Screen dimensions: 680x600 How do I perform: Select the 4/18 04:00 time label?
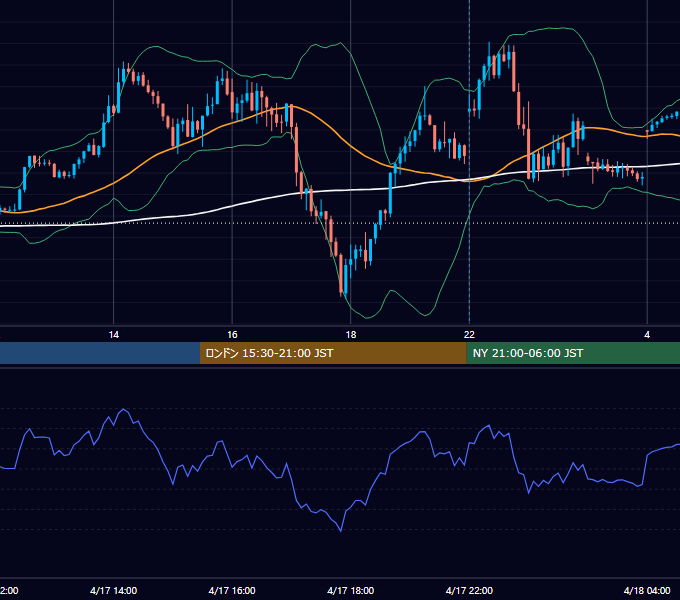647,590
